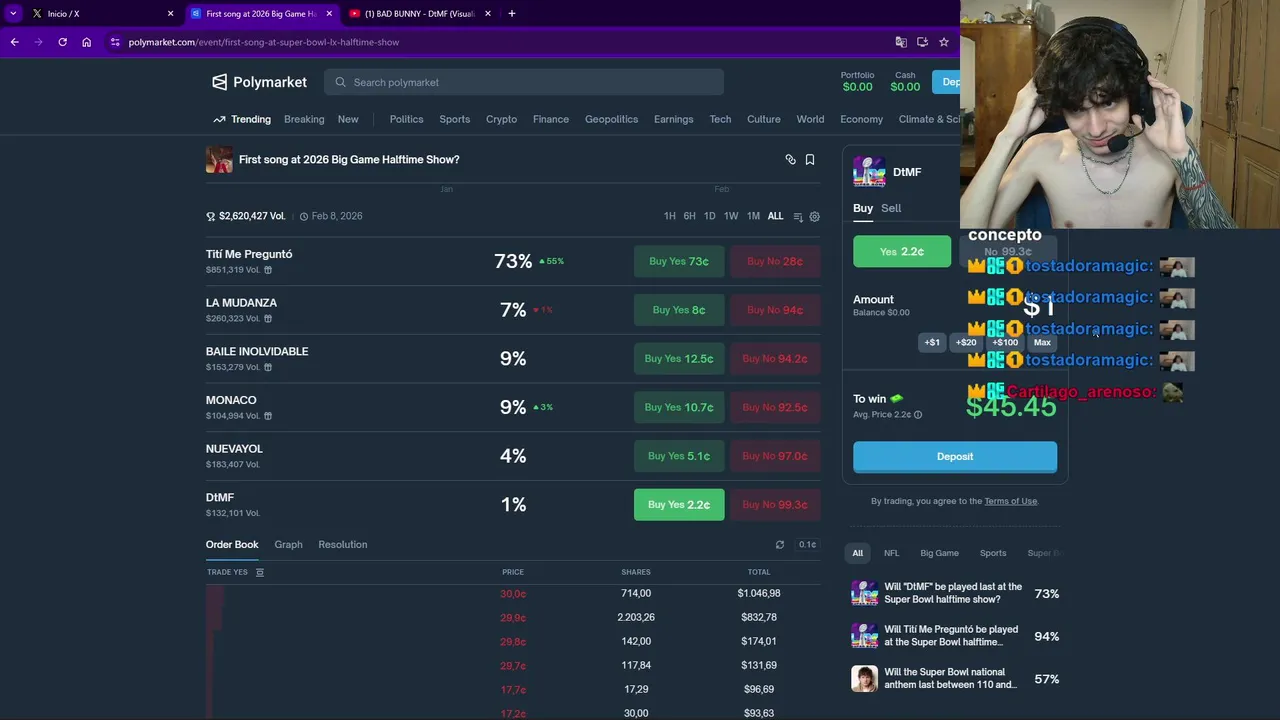1280x720 pixels.
Task: Open the Graph tab
Action: pyautogui.click(x=288, y=545)
